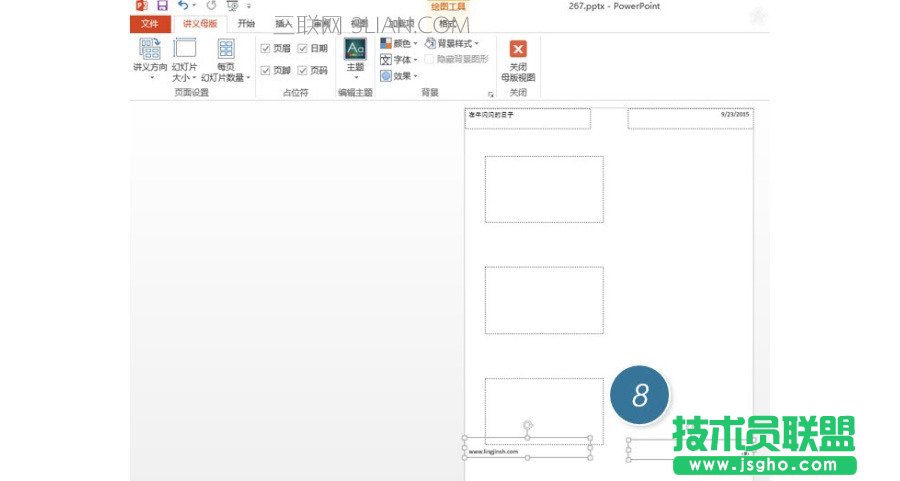Image resolution: width=900 pixels, height=481 pixels.
Task: Click the rotation handle above the footer placeholder
Action: [527, 425]
